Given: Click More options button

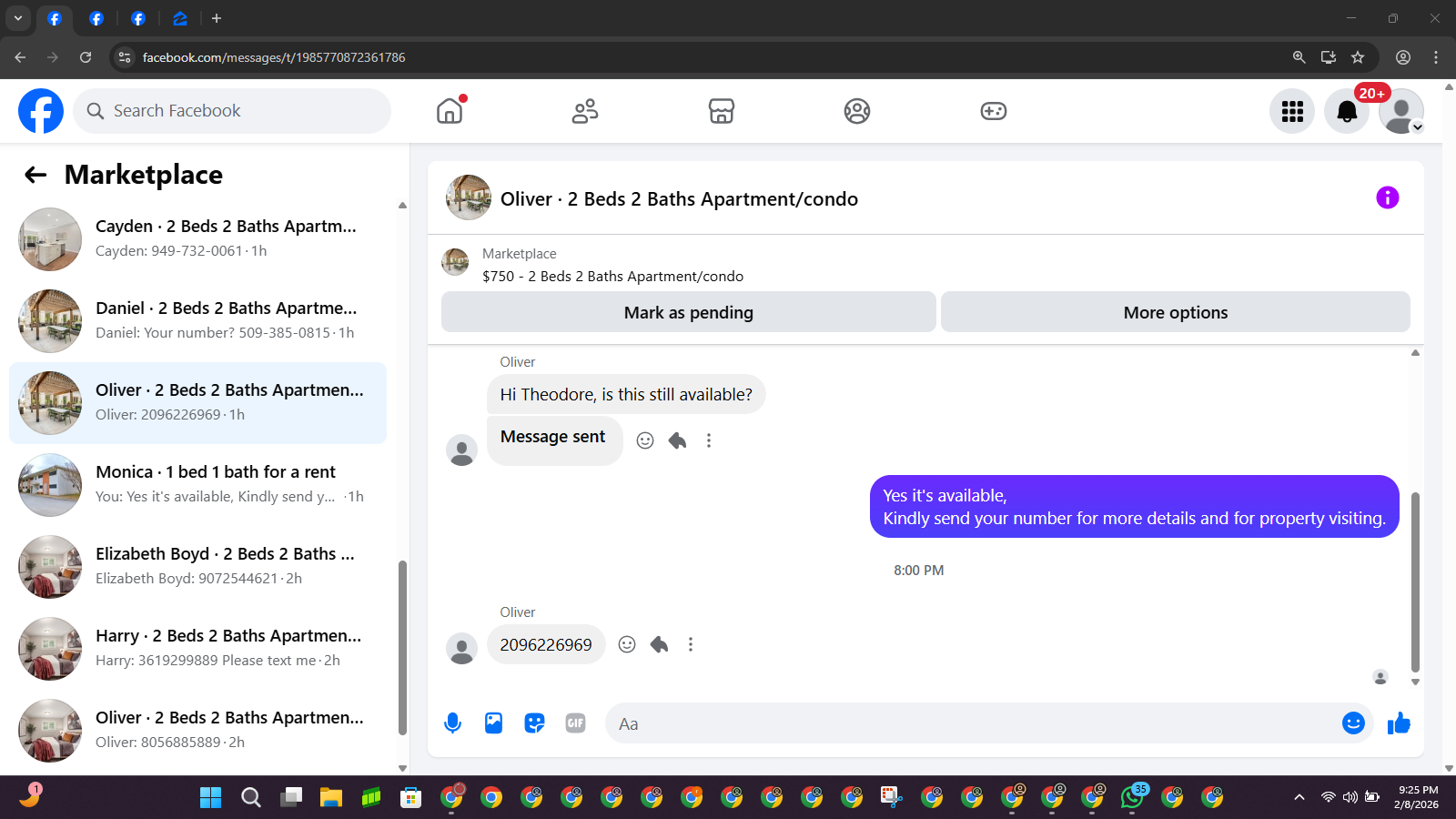Looking at the screenshot, I should pyautogui.click(x=1176, y=312).
